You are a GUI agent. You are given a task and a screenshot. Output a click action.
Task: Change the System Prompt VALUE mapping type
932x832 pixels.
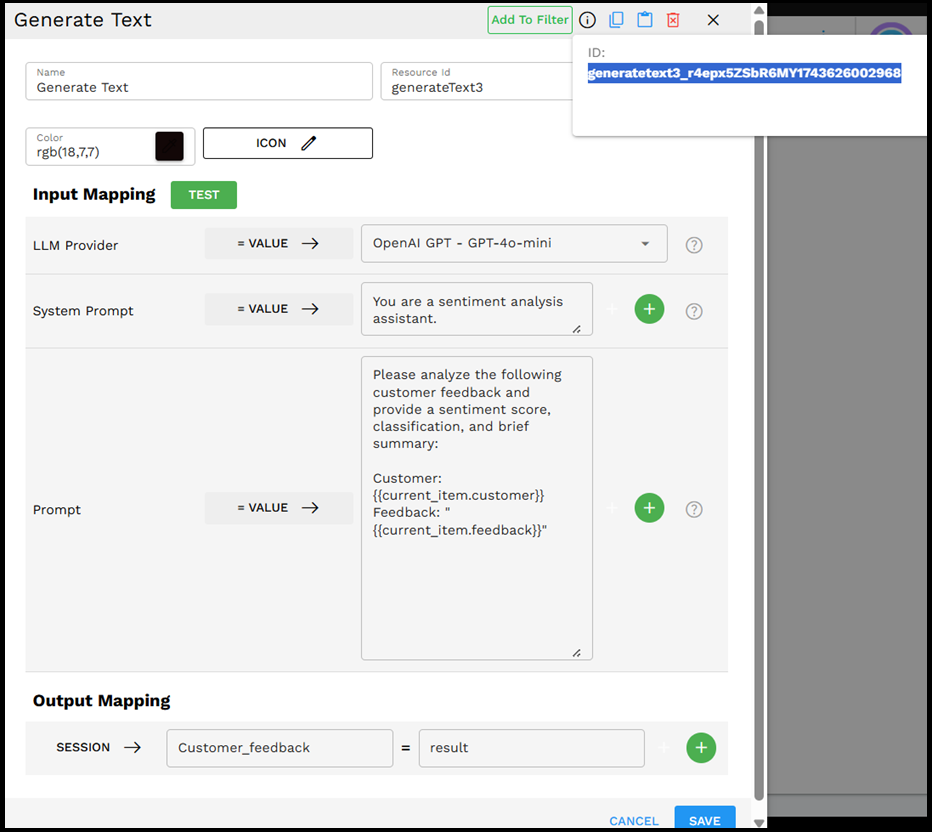[x=278, y=308]
